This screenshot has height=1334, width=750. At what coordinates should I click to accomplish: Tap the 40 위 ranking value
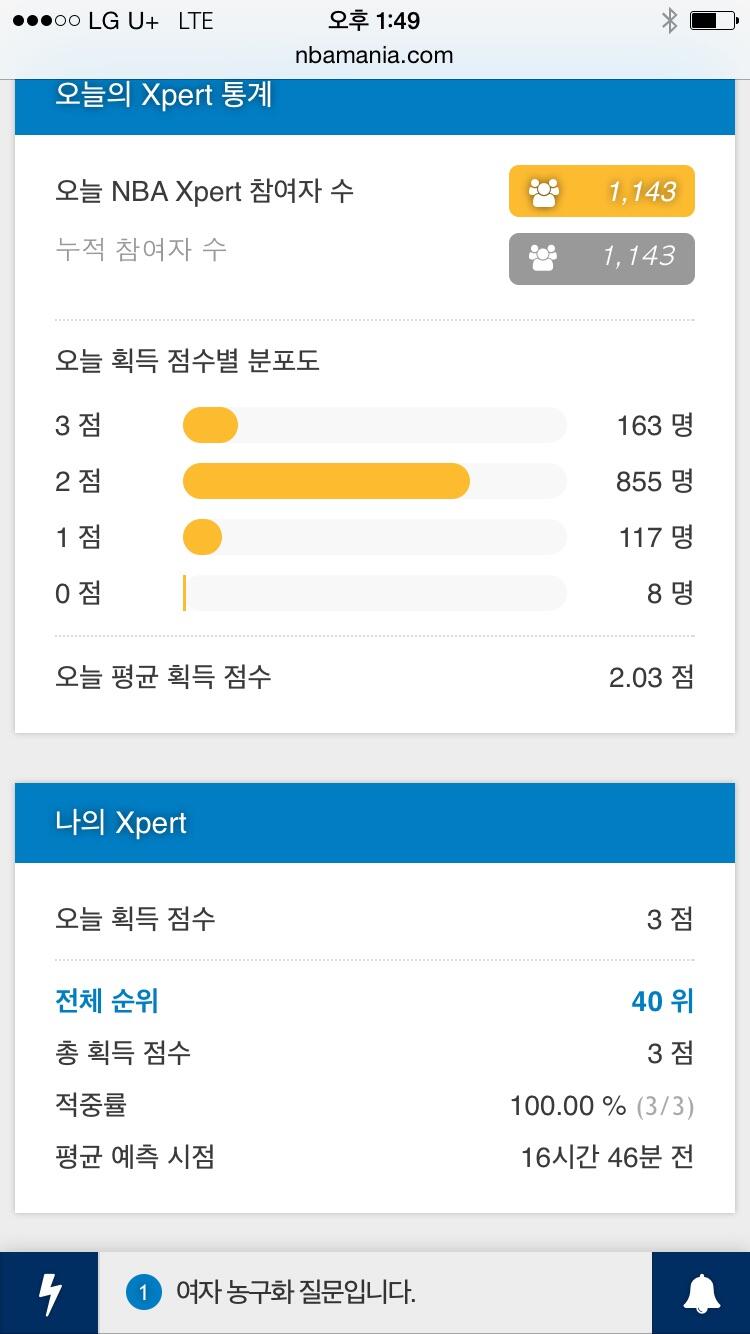(x=662, y=1001)
